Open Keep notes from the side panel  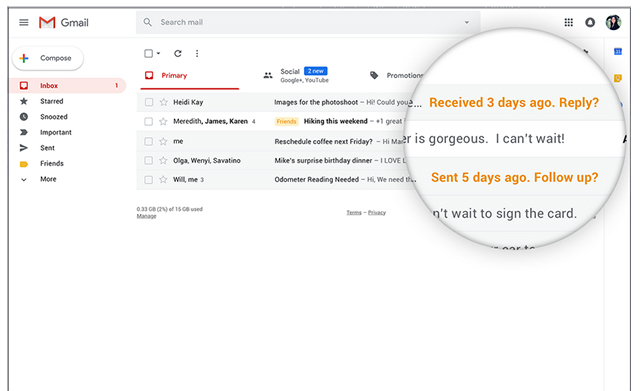(618, 78)
